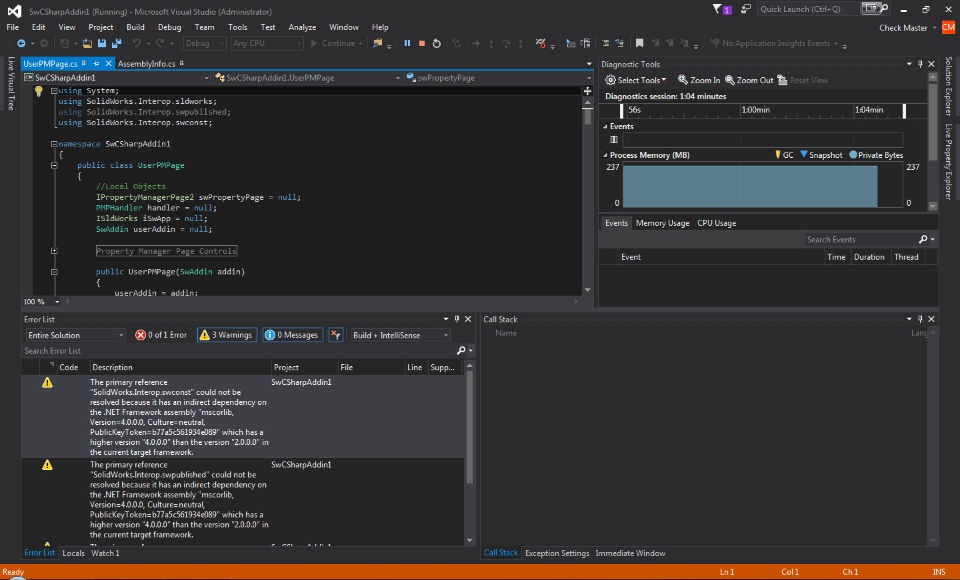Pin the Error List panel
The width and height of the screenshot is (960, 580).
click(457, 319)
